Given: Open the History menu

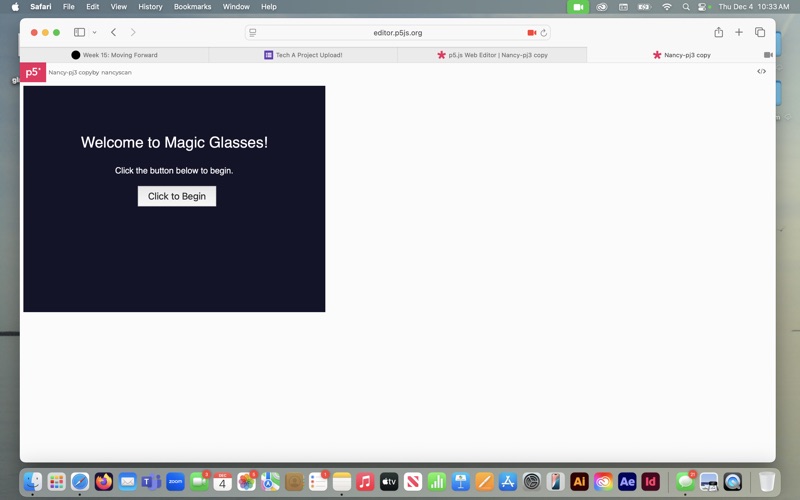Looking at the screenshot, I should click(x=150, y=7).
